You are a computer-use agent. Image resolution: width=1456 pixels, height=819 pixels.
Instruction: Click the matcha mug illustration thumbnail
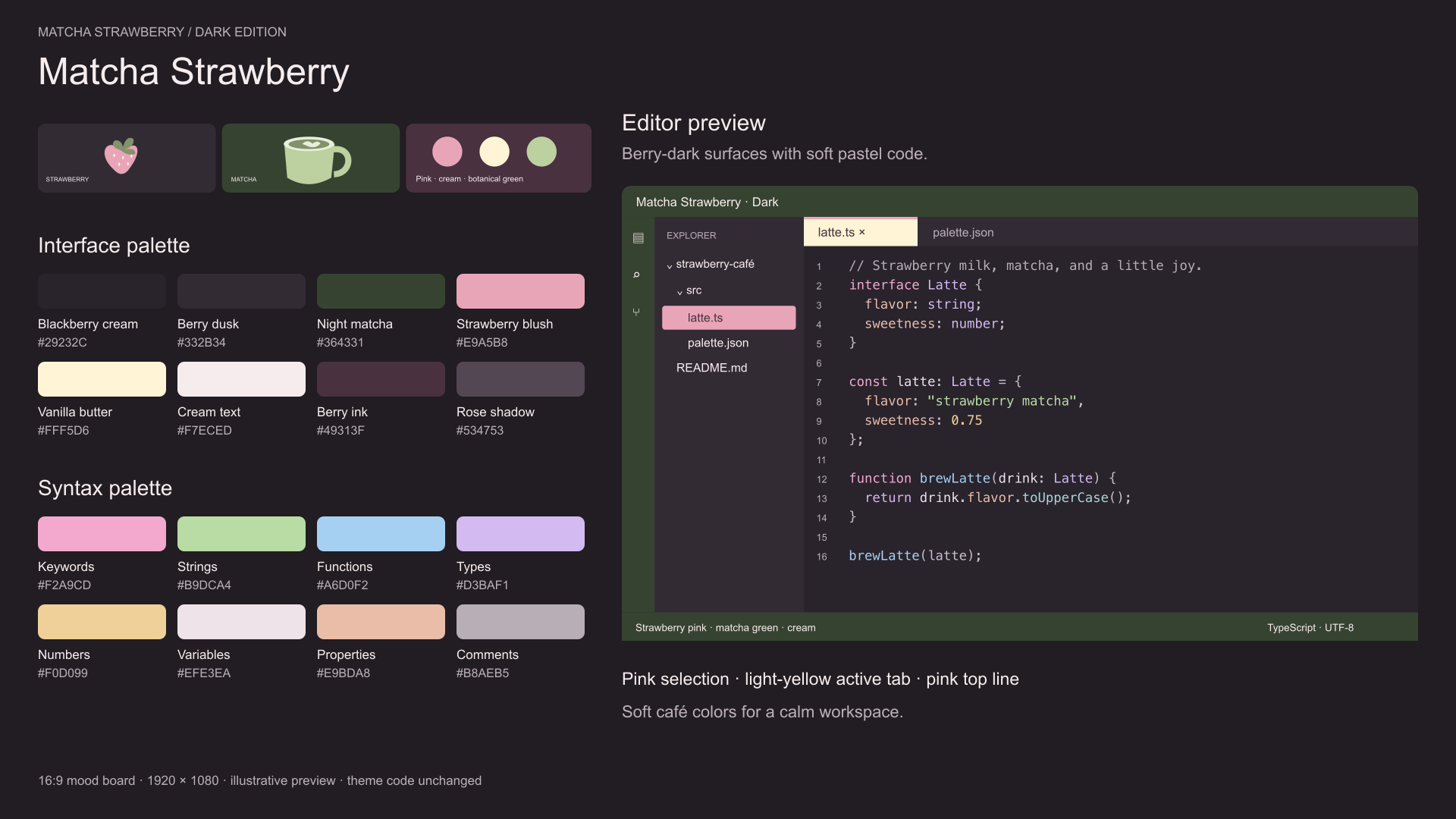click(311, 158)
